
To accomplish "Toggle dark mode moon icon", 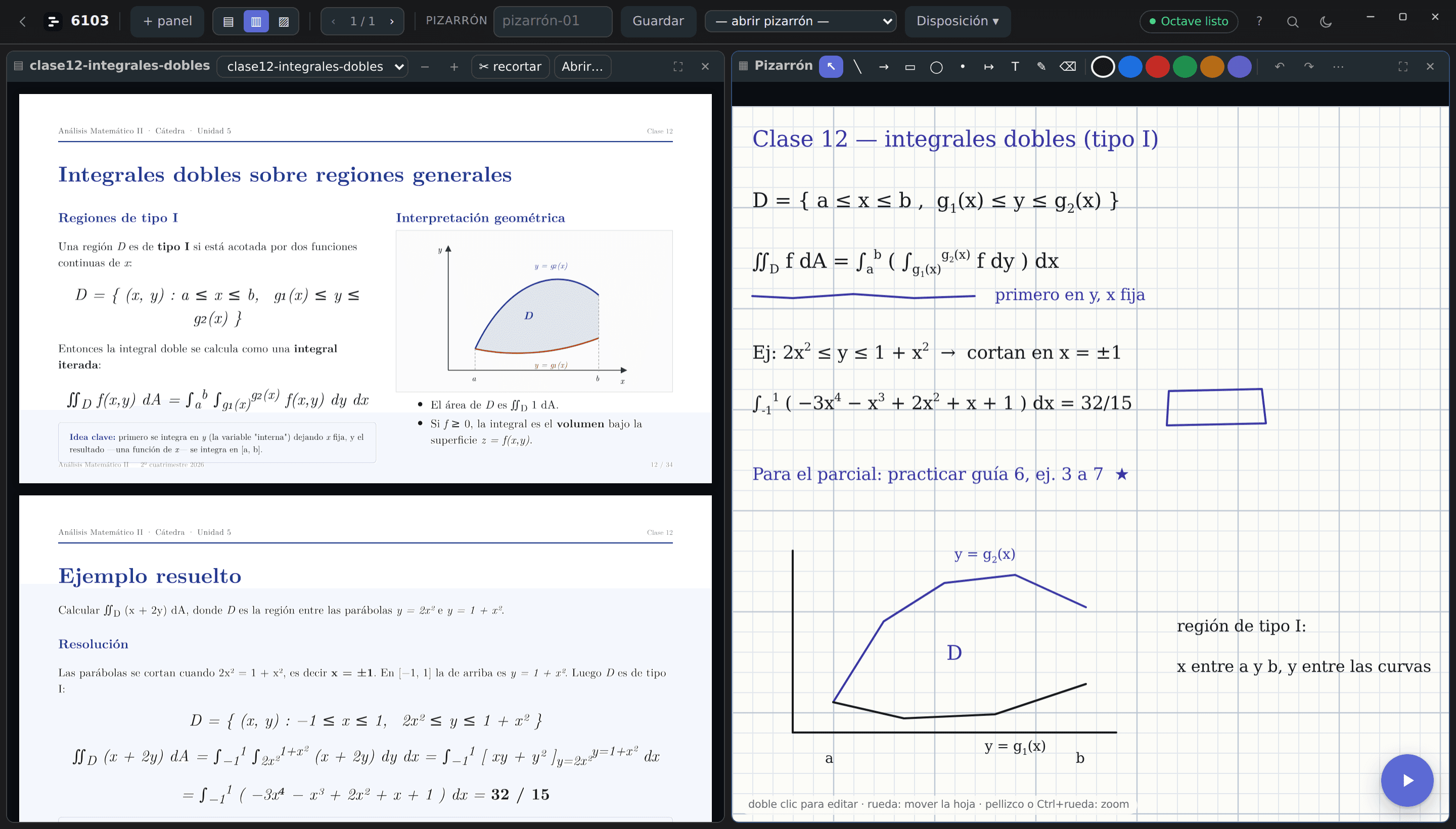I will [x=1326, y=22].
